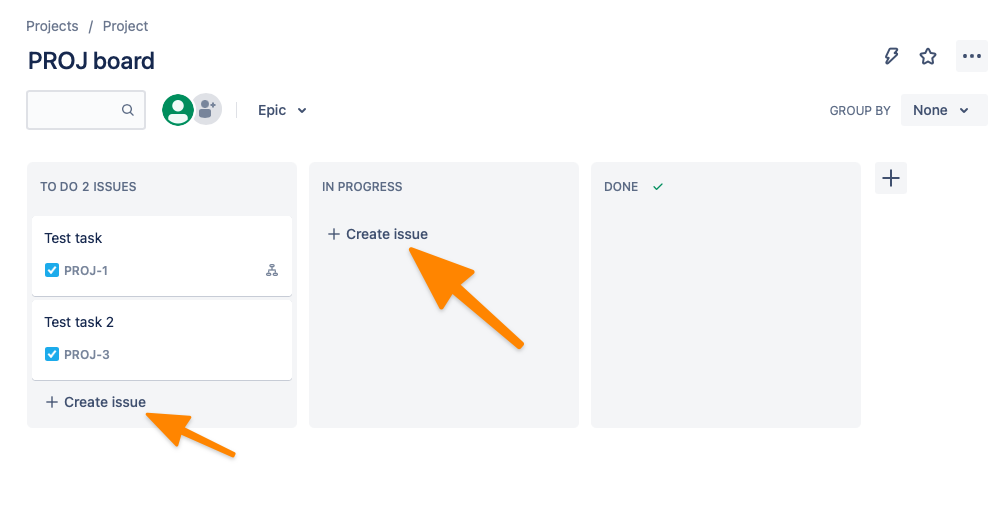Add a new column with plus button
Screen dimensions: 1000x528
click(890, 179)
